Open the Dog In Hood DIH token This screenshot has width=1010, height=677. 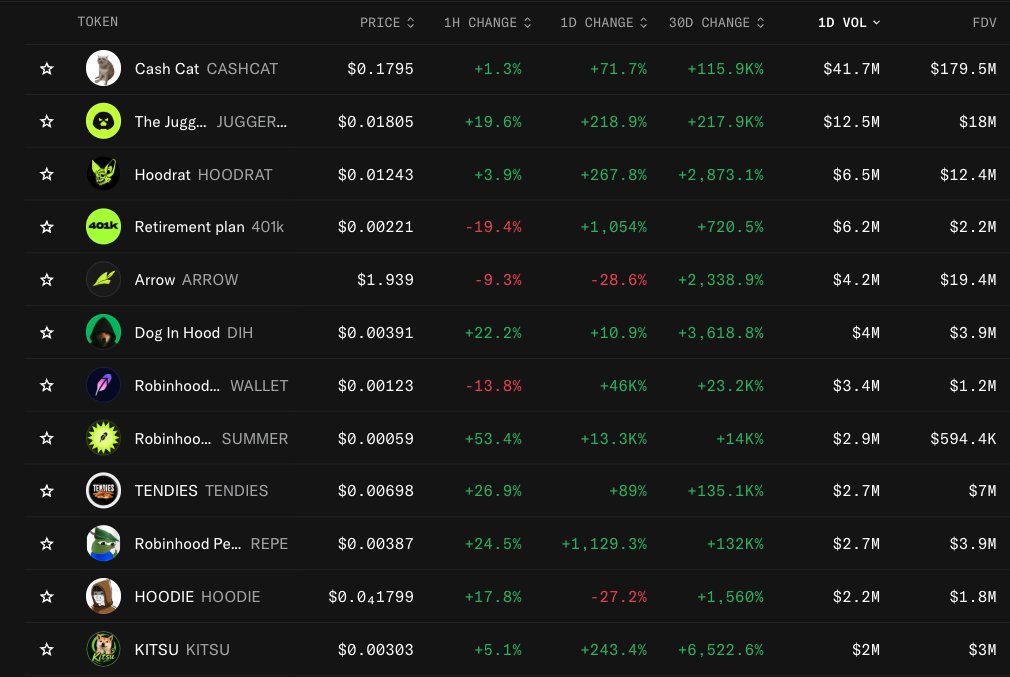[x=193, y=332]
